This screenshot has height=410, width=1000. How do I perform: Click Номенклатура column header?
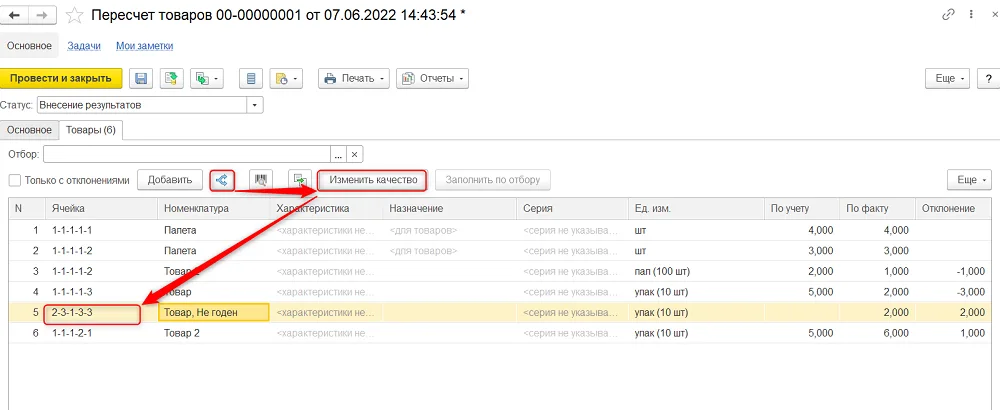(x=214, y=209)
